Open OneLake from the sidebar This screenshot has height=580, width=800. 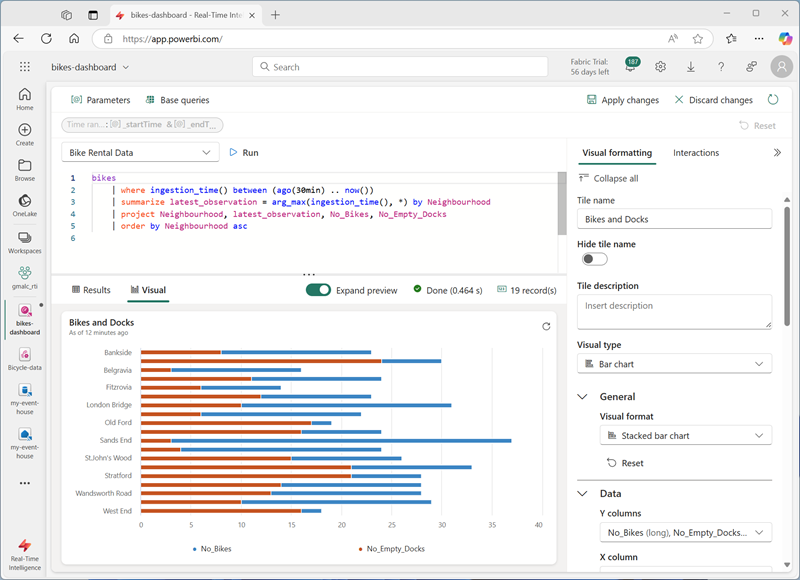point(24,206)
